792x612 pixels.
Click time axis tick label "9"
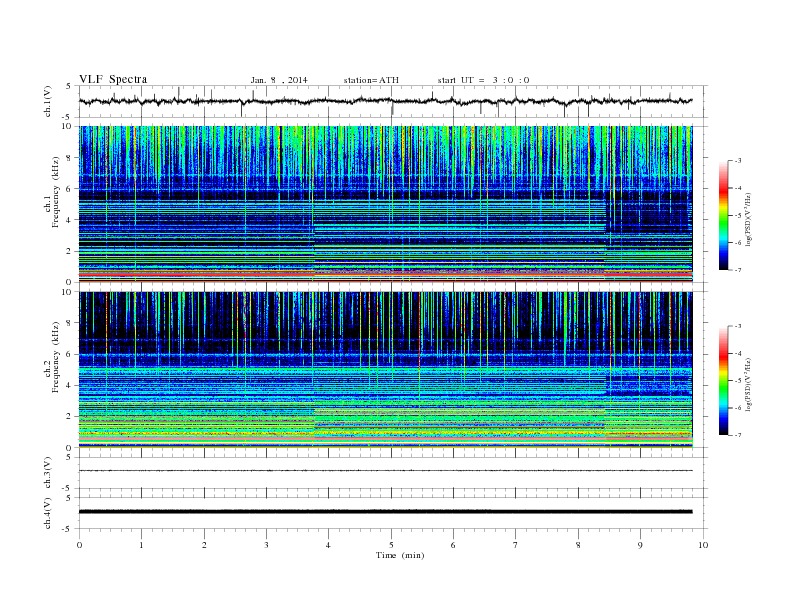(640, 545)
